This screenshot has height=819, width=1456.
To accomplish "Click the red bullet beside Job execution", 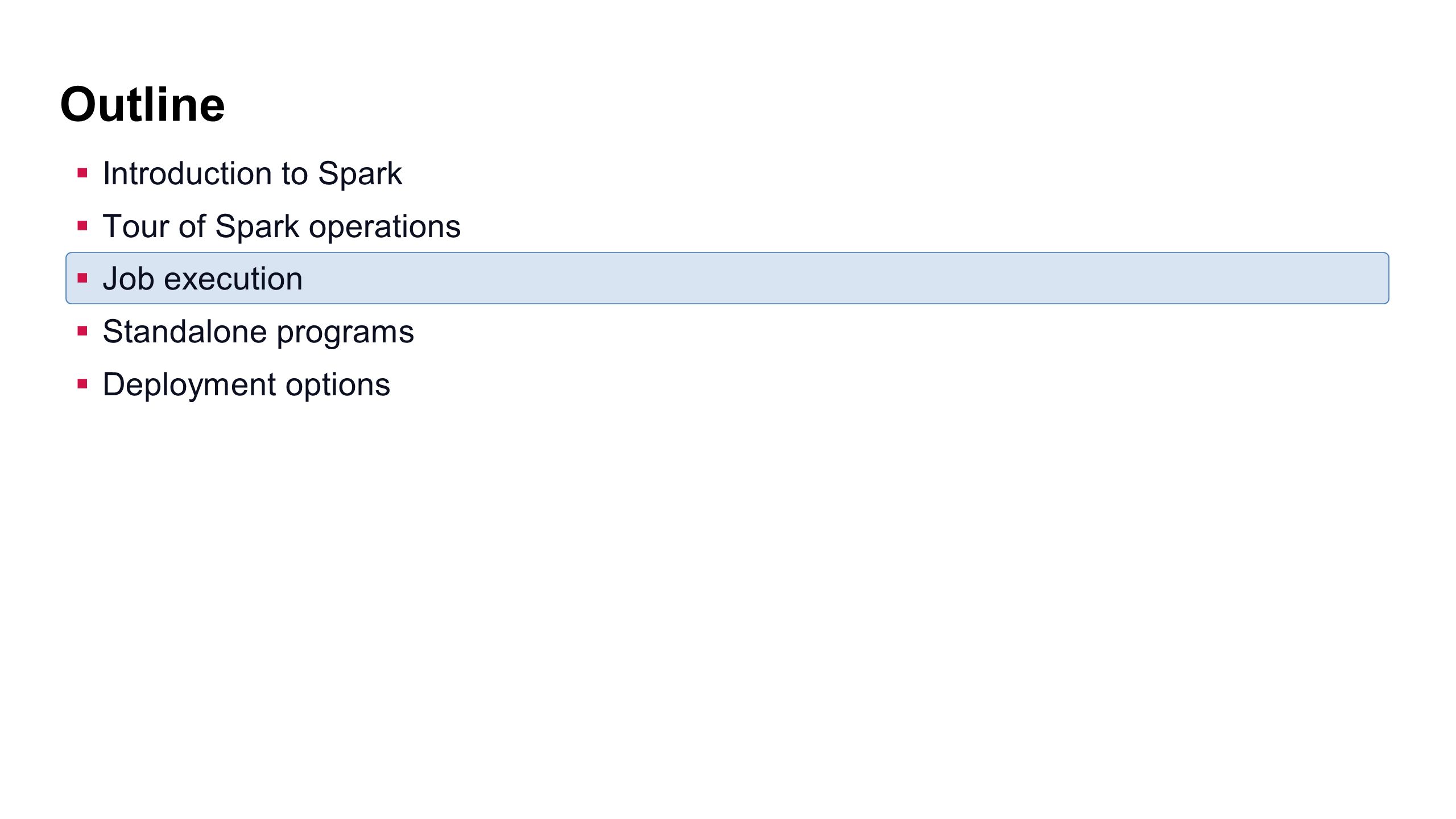I will tap(82, 278).
